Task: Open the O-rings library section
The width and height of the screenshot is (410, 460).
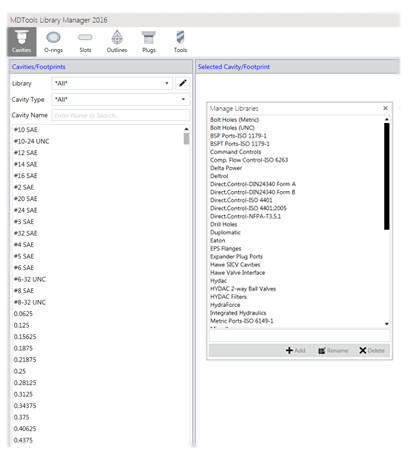Action: click(x=53, y=42)
